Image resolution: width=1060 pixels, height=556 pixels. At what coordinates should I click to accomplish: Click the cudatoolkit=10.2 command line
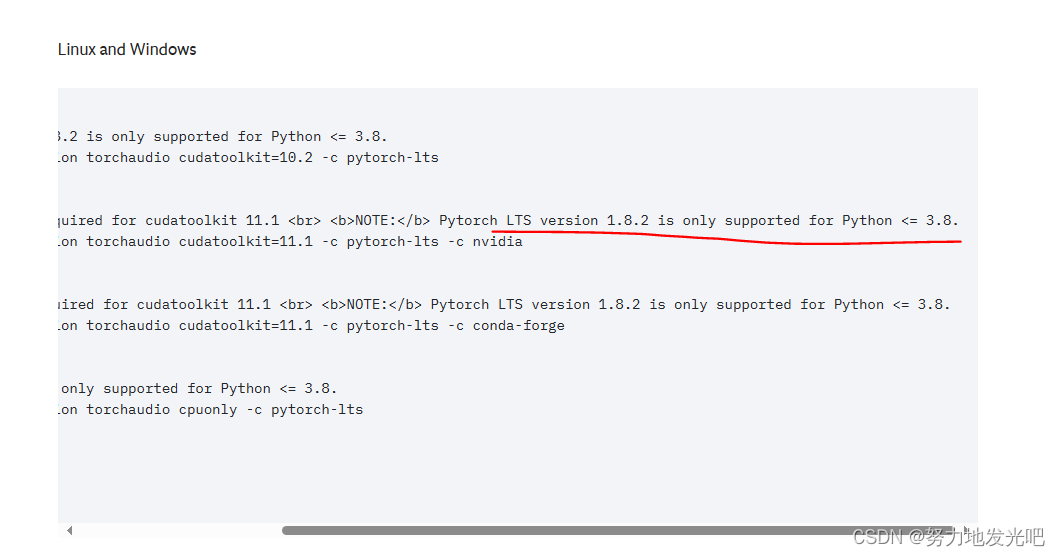pos(248,157)
